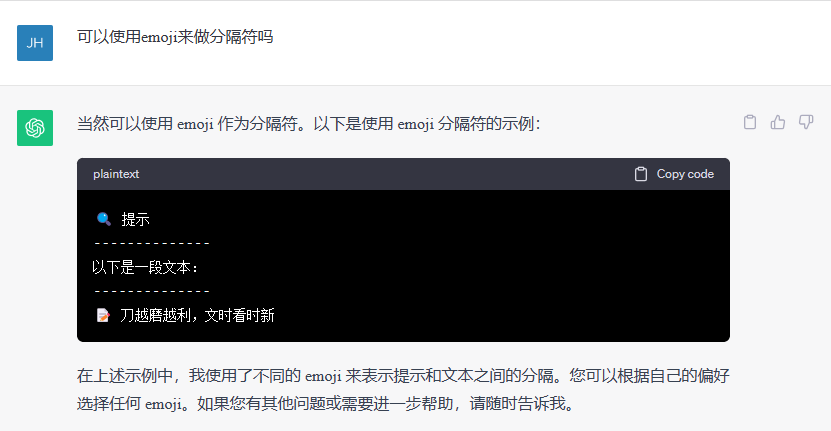Click the user message about emoji 分隔符
The image size is (831, 431).
click(175, 37)
